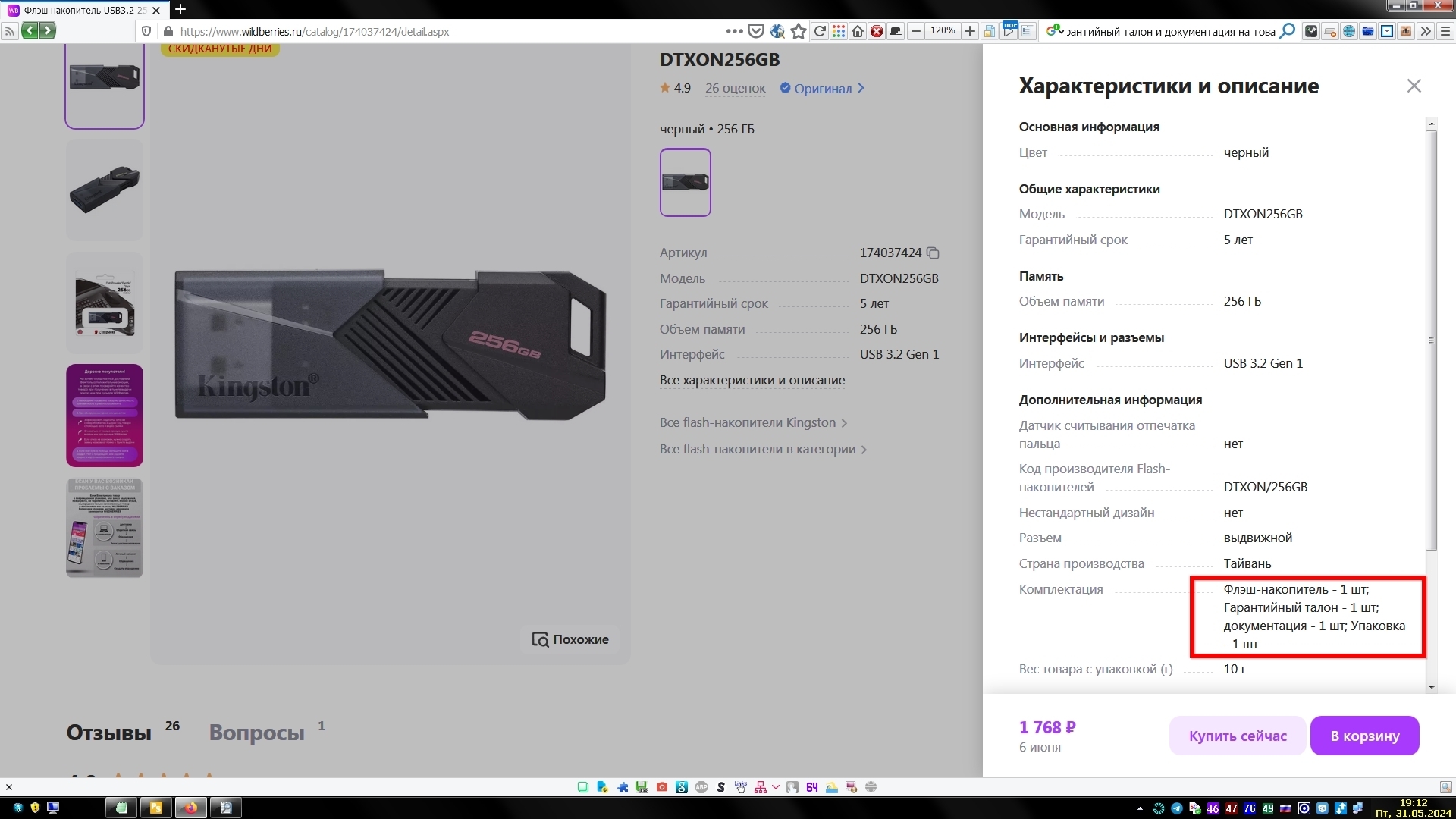Open the search engine selector dropdown
1456x819 pixels.
coord(1055,31)
